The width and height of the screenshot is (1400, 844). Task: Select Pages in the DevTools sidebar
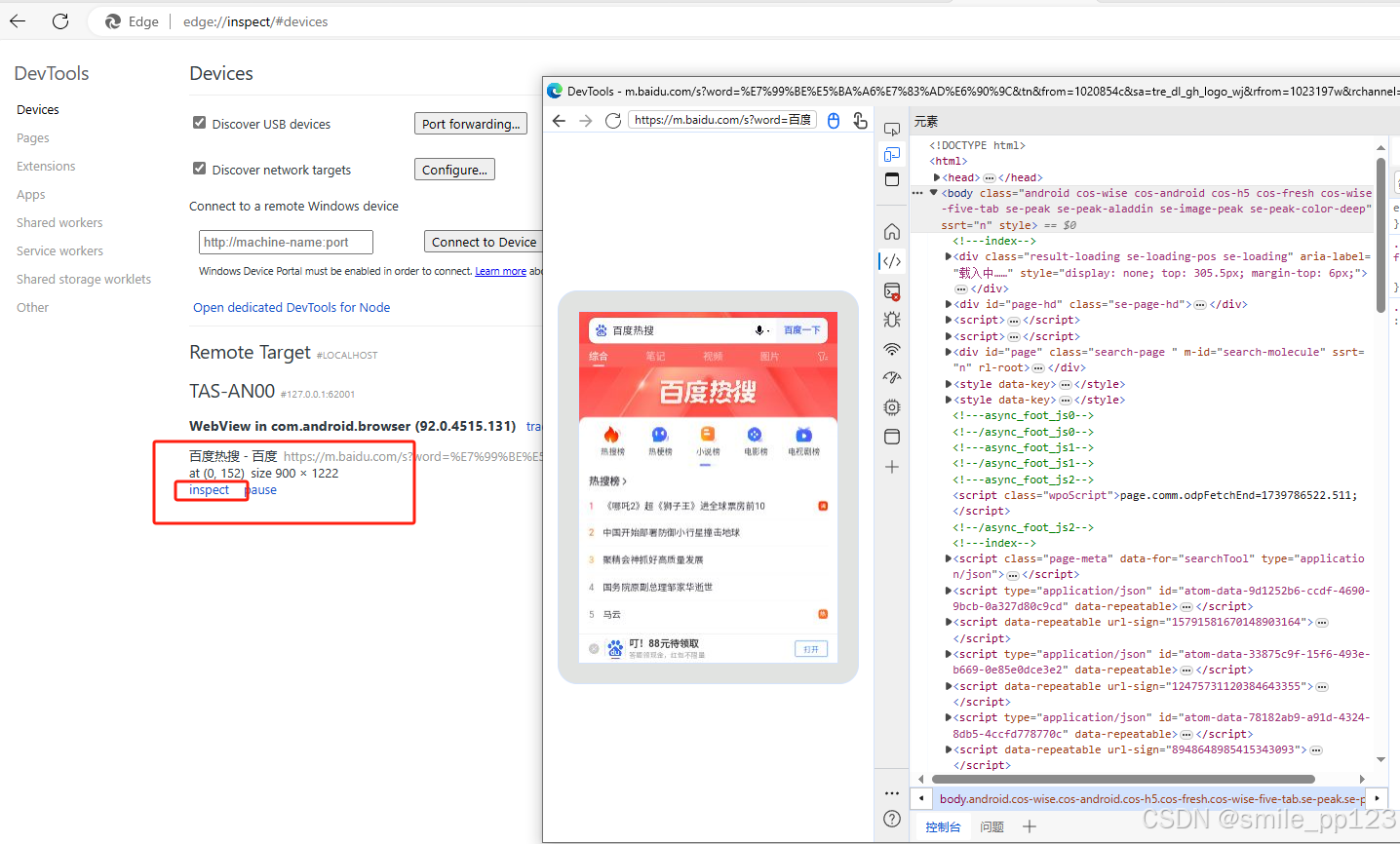[x=33, y=137]
